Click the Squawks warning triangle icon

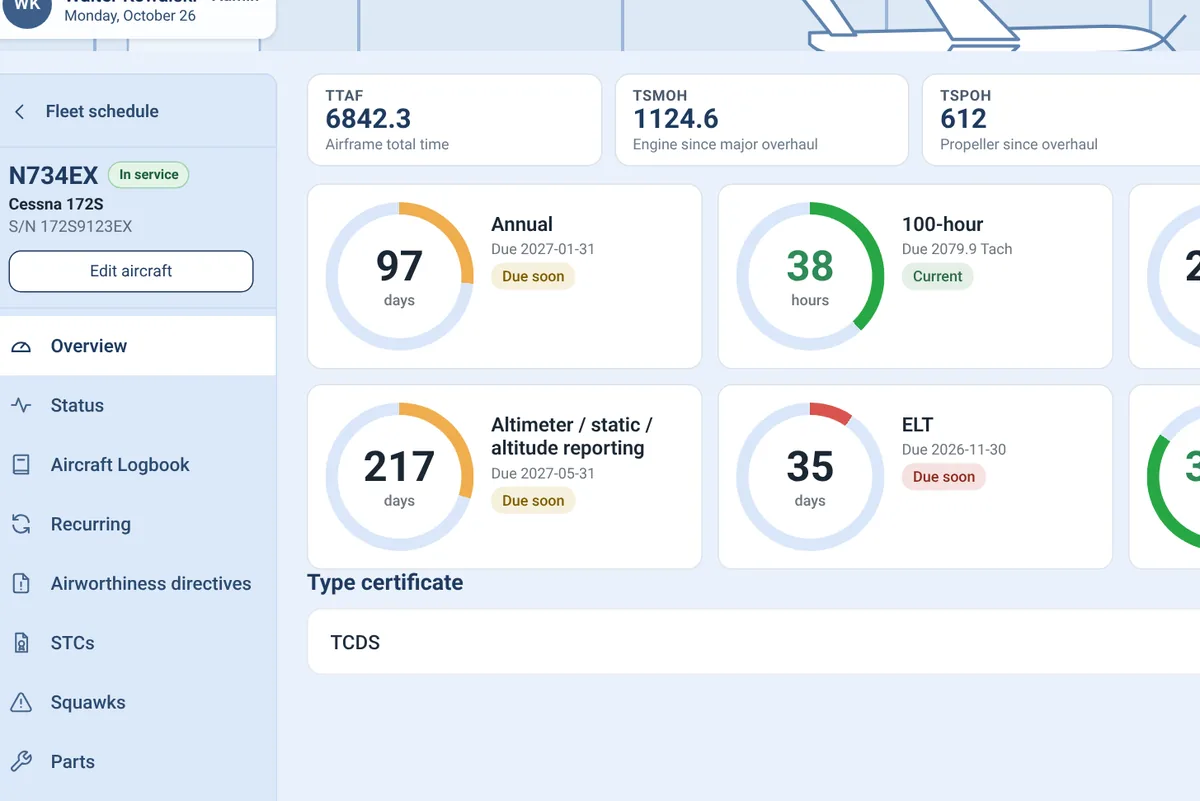coord(21,702)
